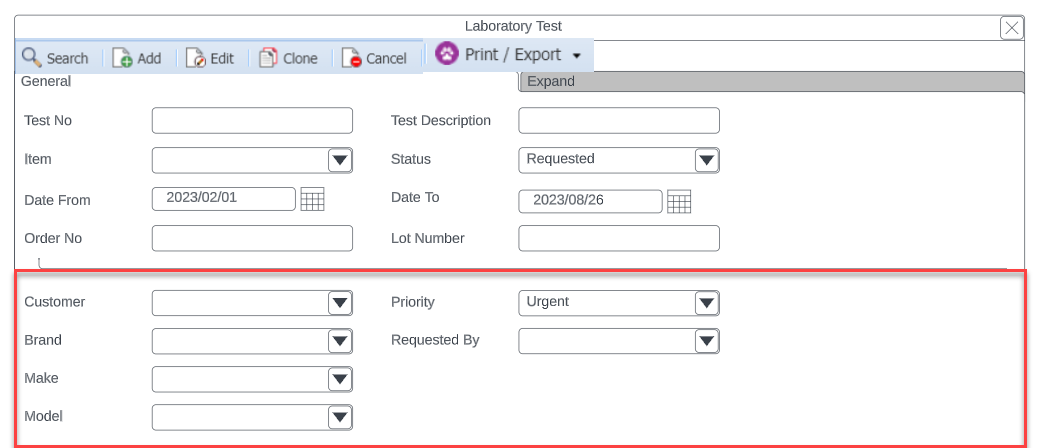Image resolution: width=1038 pixels, height=448 pixels.
Task: Click the Add new record icon
Action: pyautogui.click(x=122, y=58)
